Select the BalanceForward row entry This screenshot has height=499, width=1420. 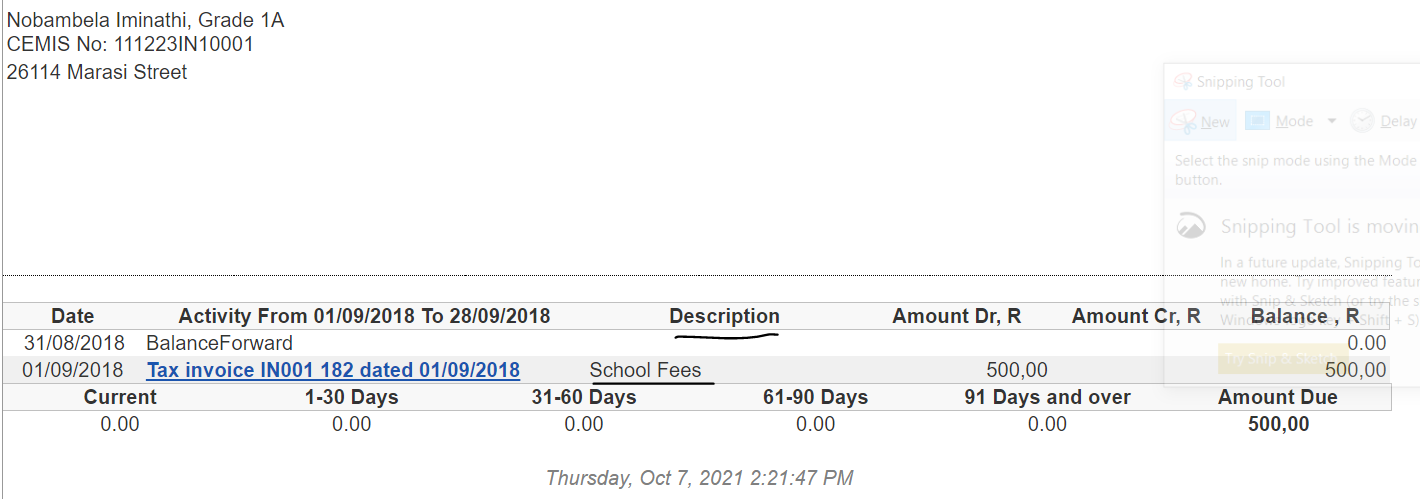[219, 343]
